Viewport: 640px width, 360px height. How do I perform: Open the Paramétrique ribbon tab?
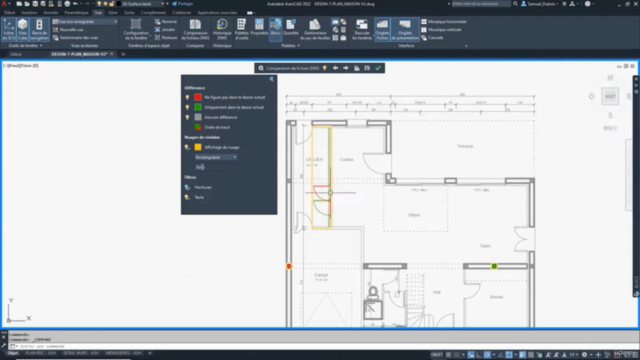[76, 13]
